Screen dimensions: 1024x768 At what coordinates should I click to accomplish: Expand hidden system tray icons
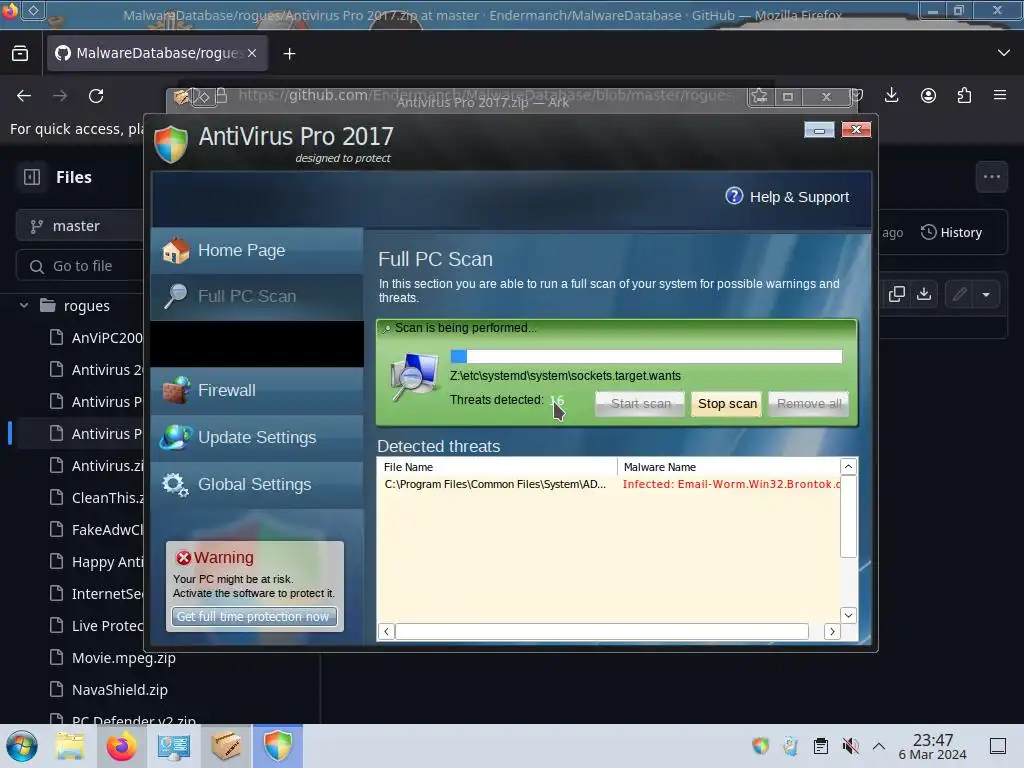(879, 746)
